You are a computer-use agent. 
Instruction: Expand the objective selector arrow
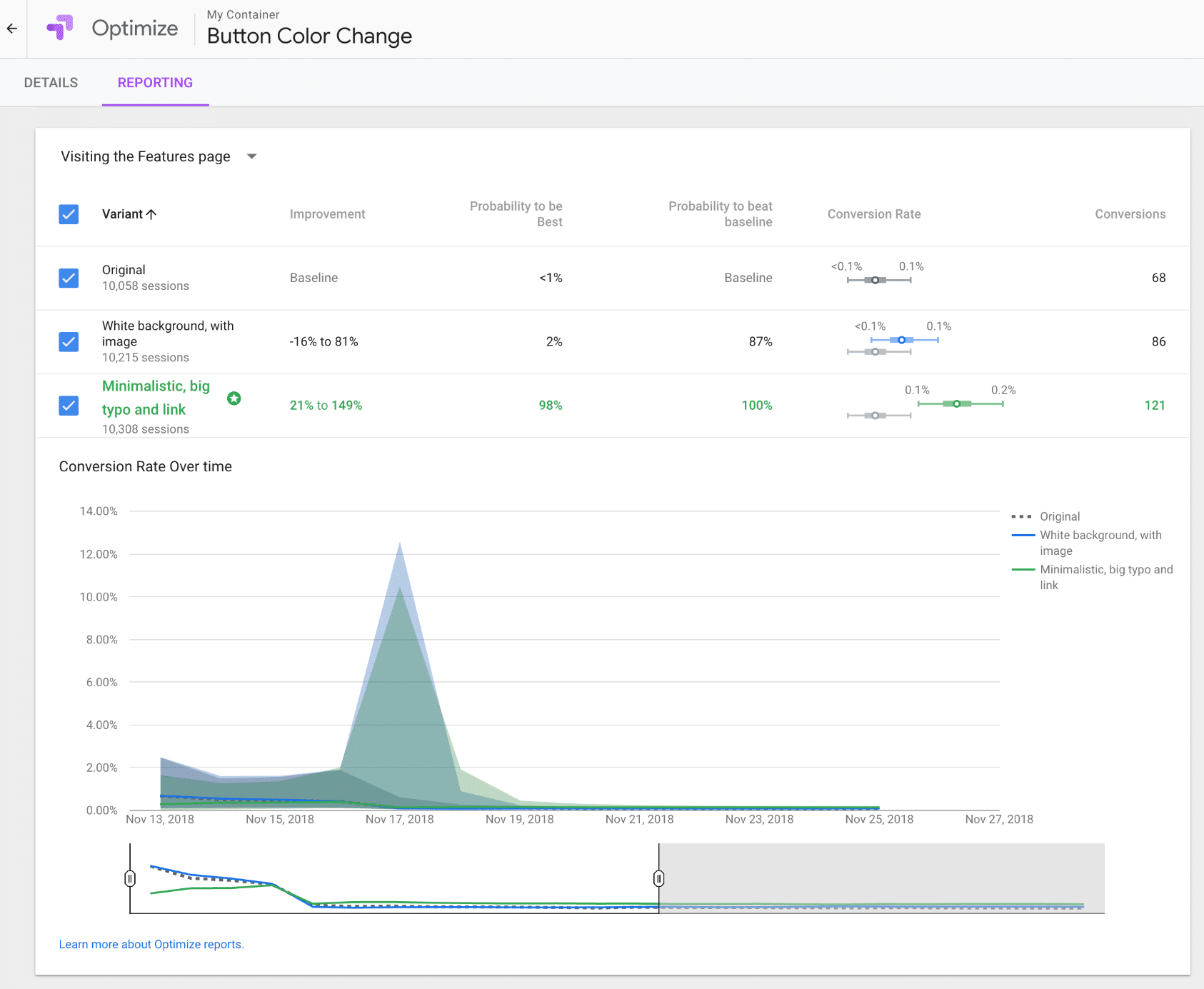(x=251, y=156)
